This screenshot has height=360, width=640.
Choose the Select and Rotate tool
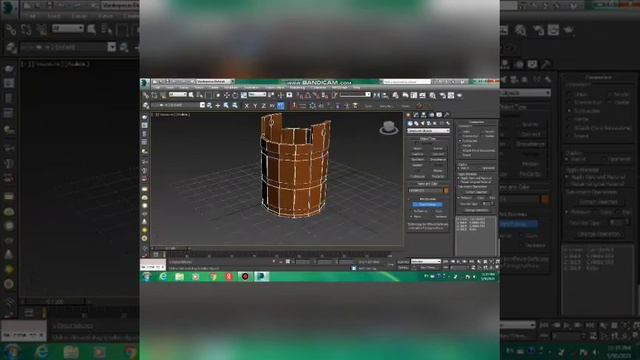[x=235, y=95]
